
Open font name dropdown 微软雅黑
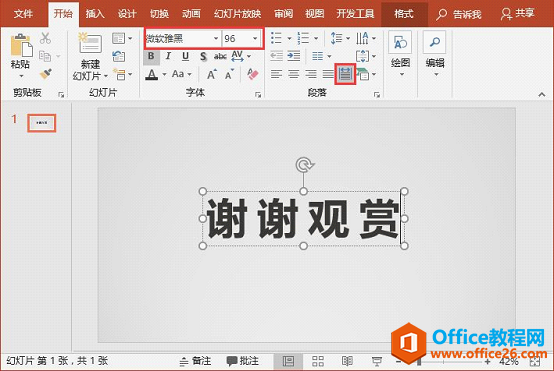point(216,38)
